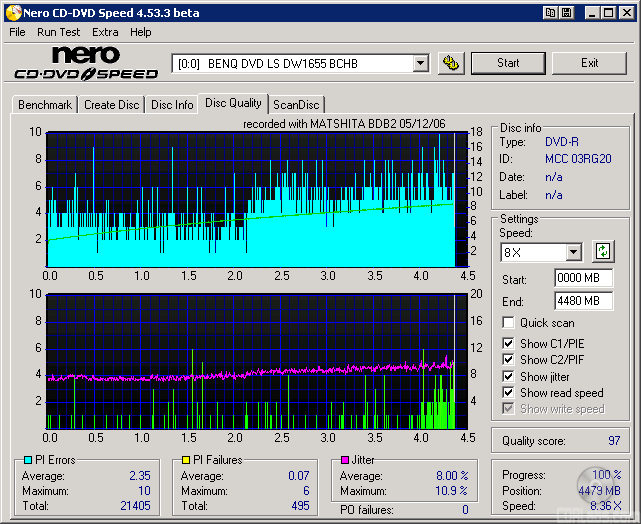Open the Run Test menu

pos(59,32)
